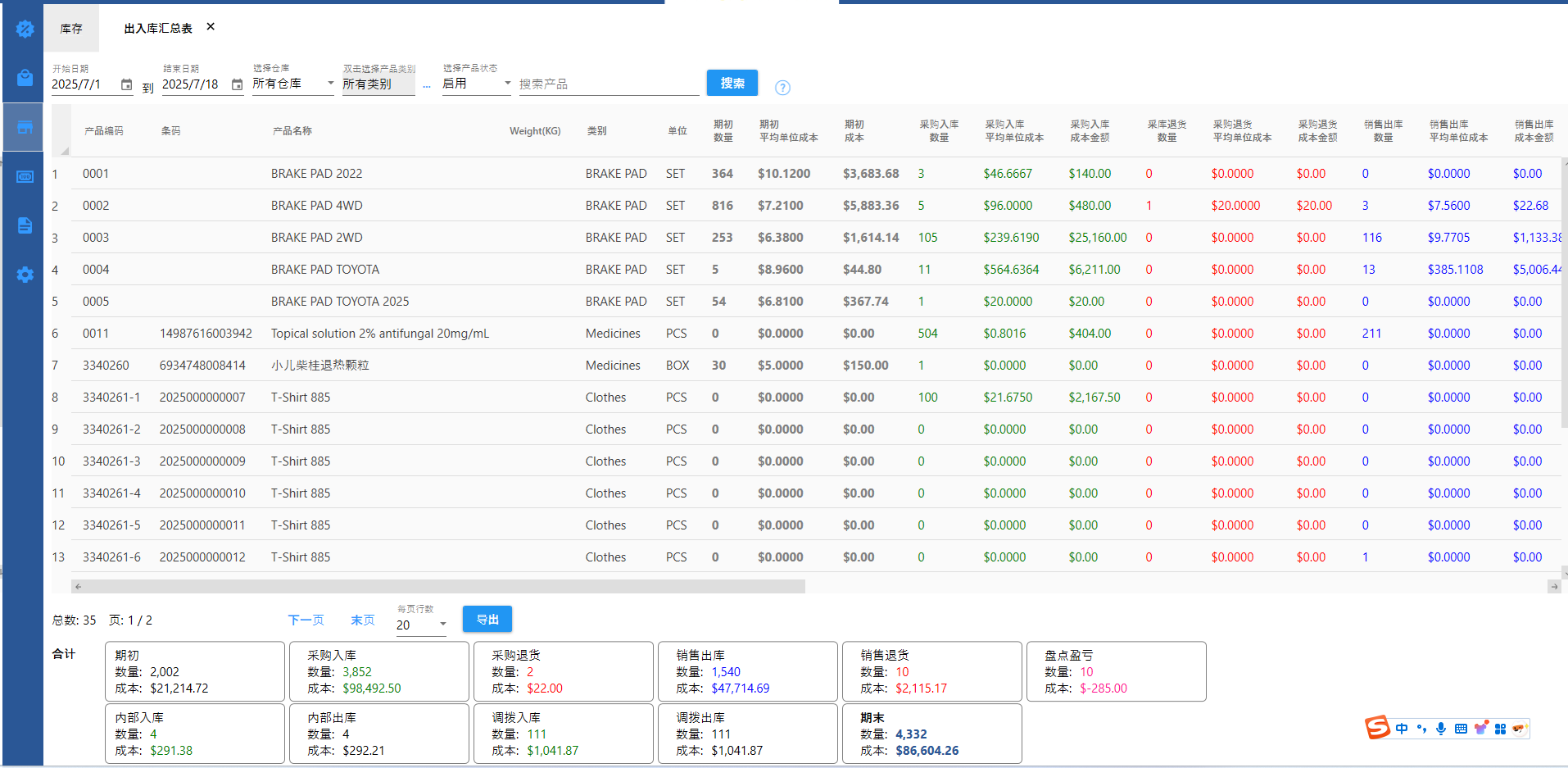
Task: Open the start date calendar picker
Action: [x=126, y=84]
